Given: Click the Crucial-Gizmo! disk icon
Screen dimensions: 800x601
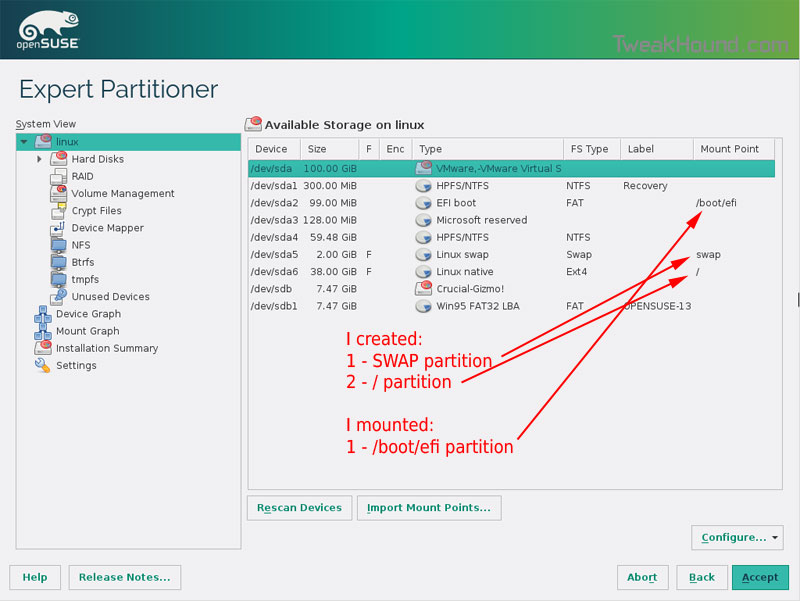Looking at the screenshot, I should click(x=423, y=289).
